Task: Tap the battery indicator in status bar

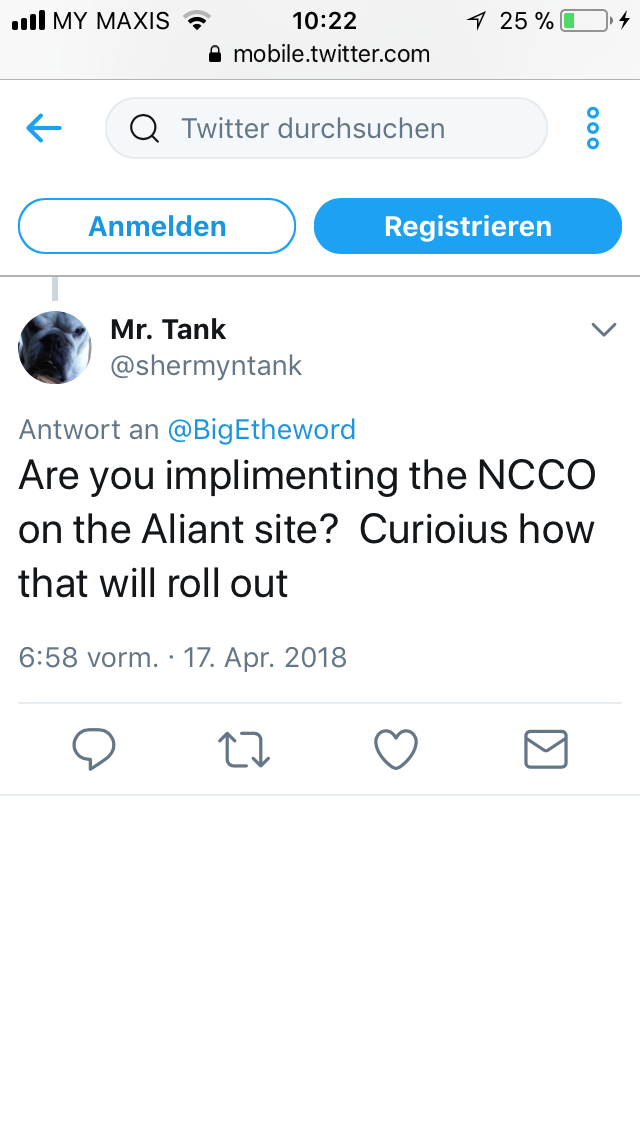Action: pyautogui.click(x=585, y=20)
